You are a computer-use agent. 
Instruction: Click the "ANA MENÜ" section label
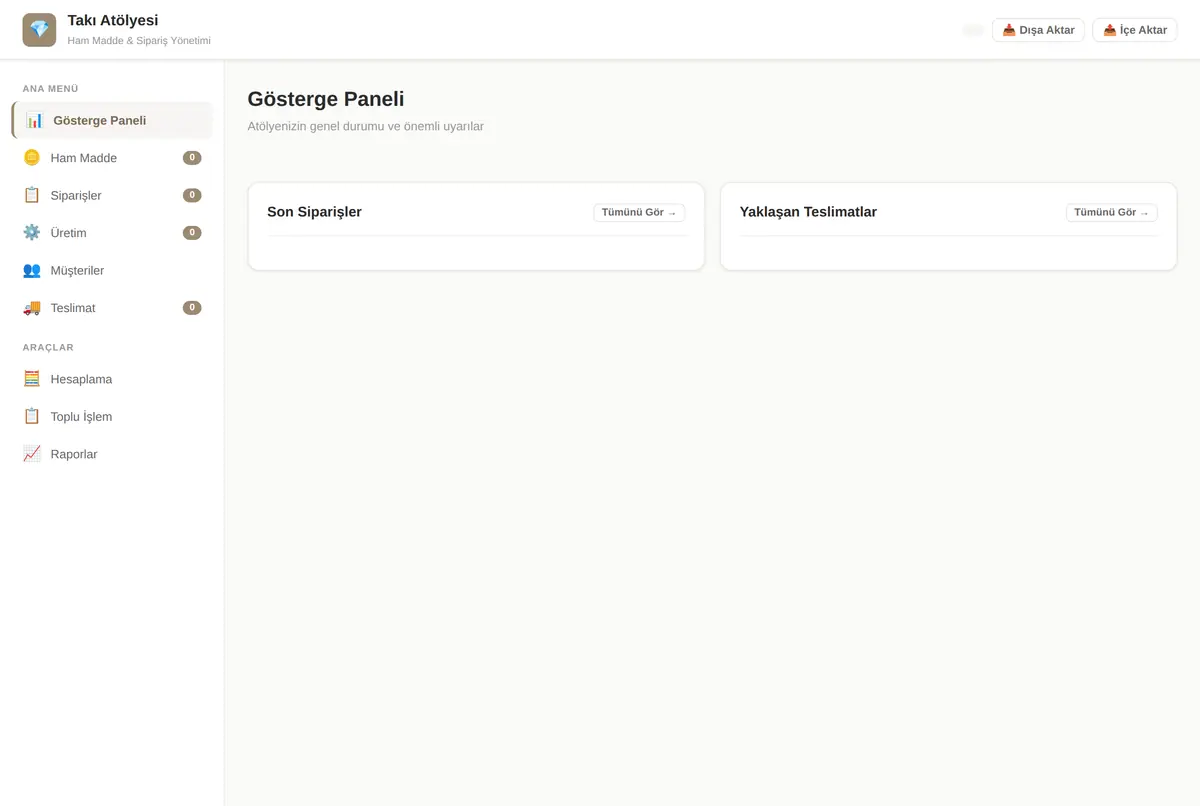50,89
